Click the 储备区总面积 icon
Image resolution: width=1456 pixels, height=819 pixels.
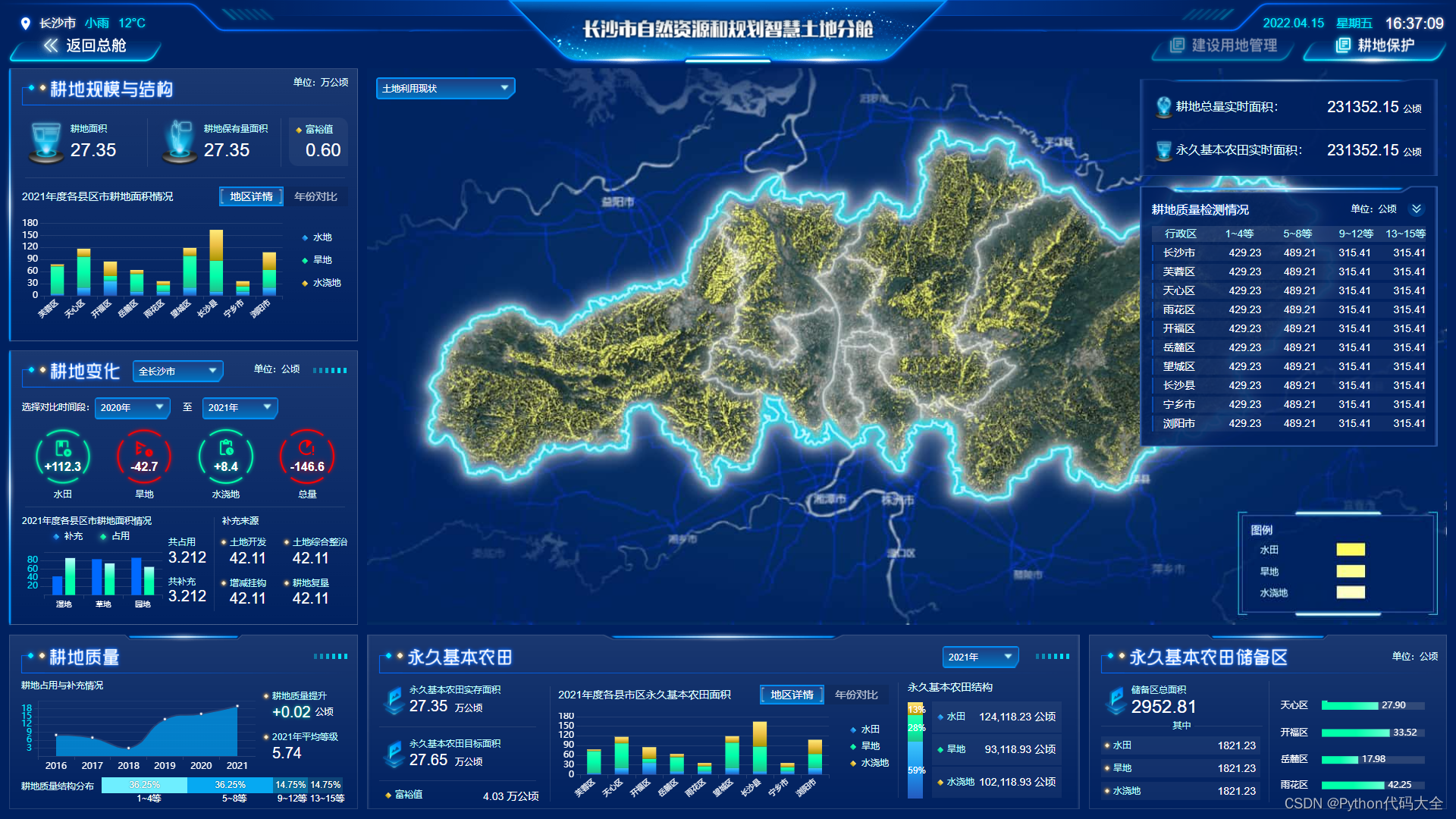pyautogui.click(x=1115, y=700)
